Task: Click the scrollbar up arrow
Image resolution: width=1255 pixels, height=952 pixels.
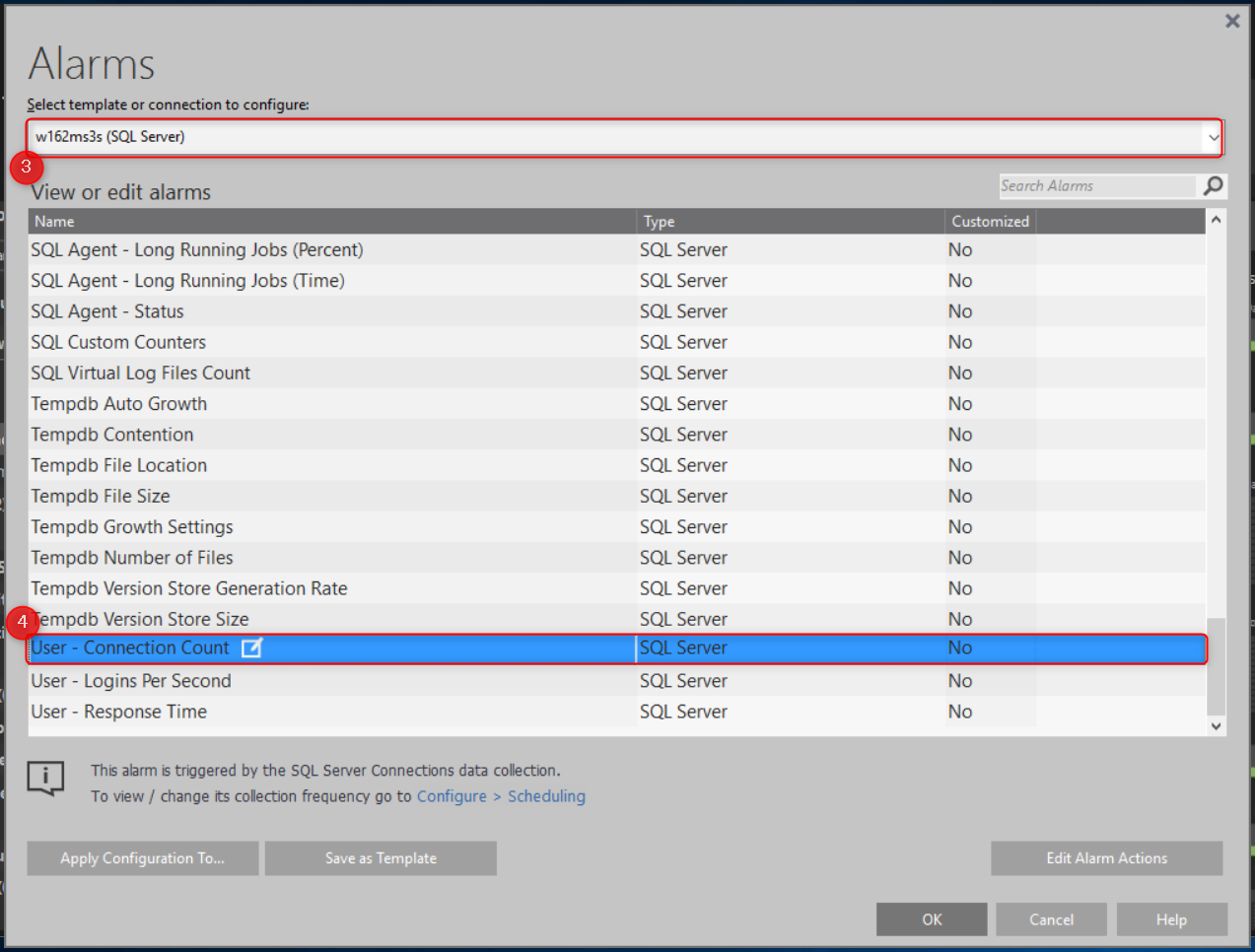Action: click(x=1216, y=220)
